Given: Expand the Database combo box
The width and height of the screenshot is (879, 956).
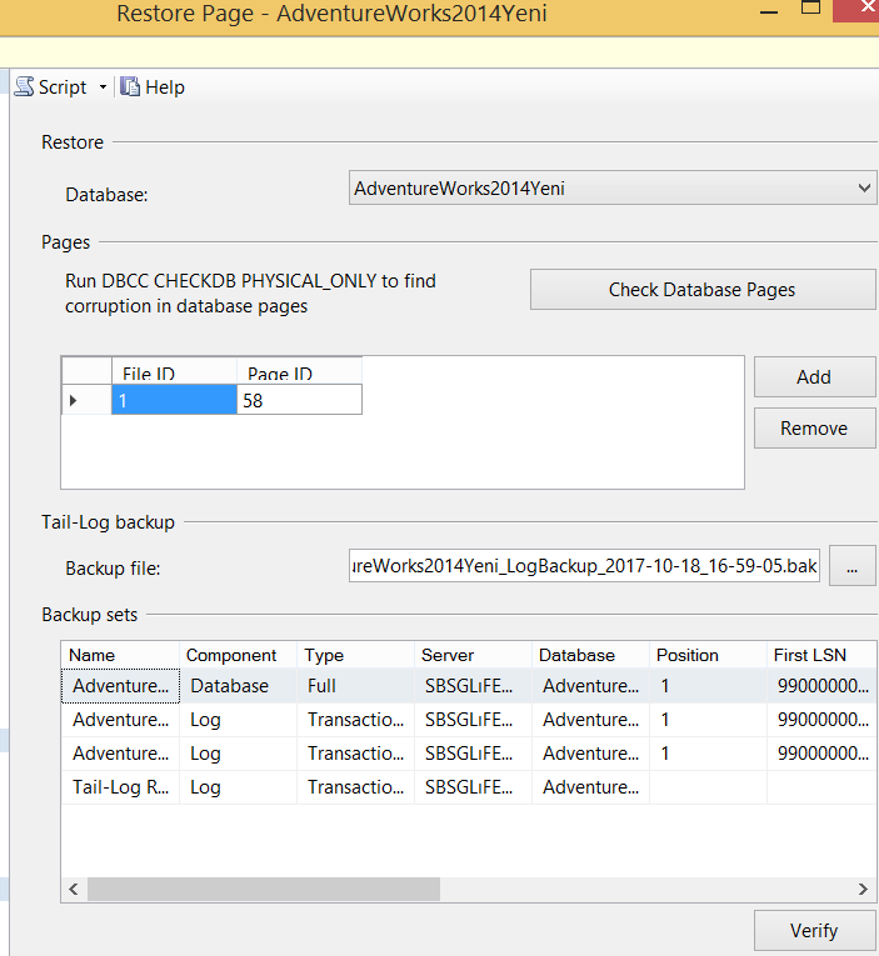Looking at the screenshot, I should pos(613,188).
